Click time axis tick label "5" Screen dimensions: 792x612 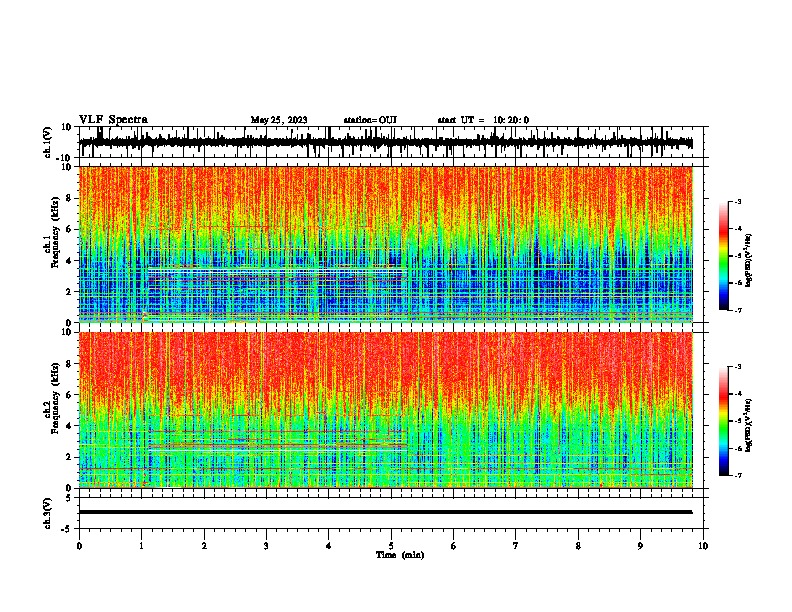click(391, 546)
